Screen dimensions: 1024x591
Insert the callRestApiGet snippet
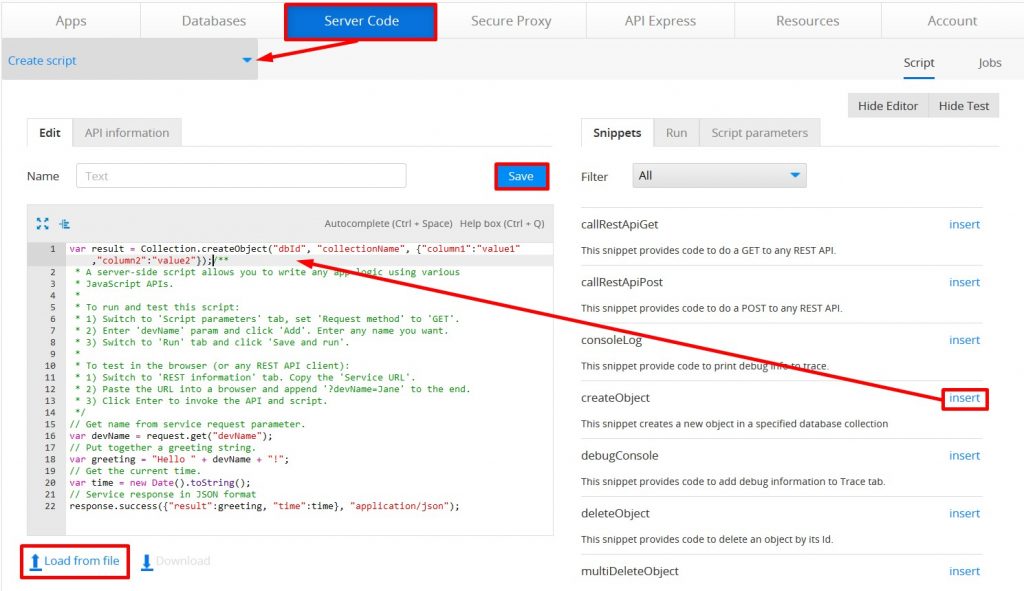click(x=964, y=224)
